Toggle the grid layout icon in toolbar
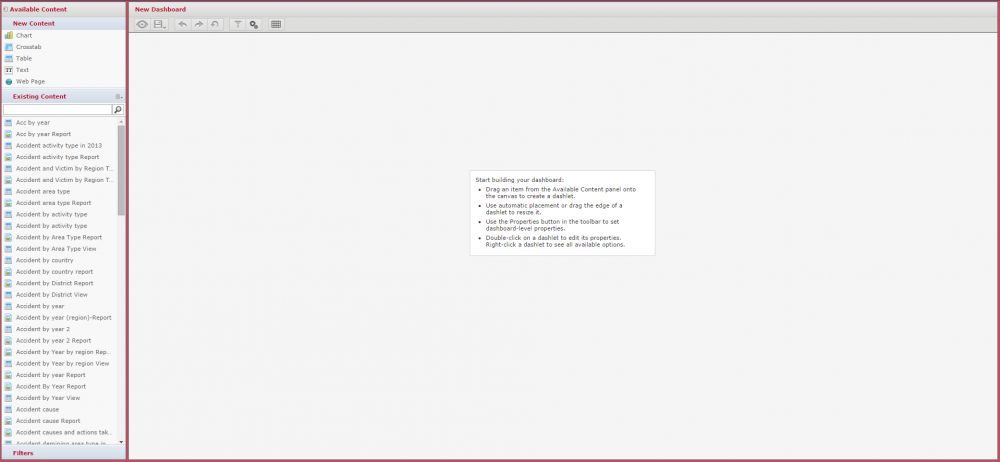 pos(276,24)
